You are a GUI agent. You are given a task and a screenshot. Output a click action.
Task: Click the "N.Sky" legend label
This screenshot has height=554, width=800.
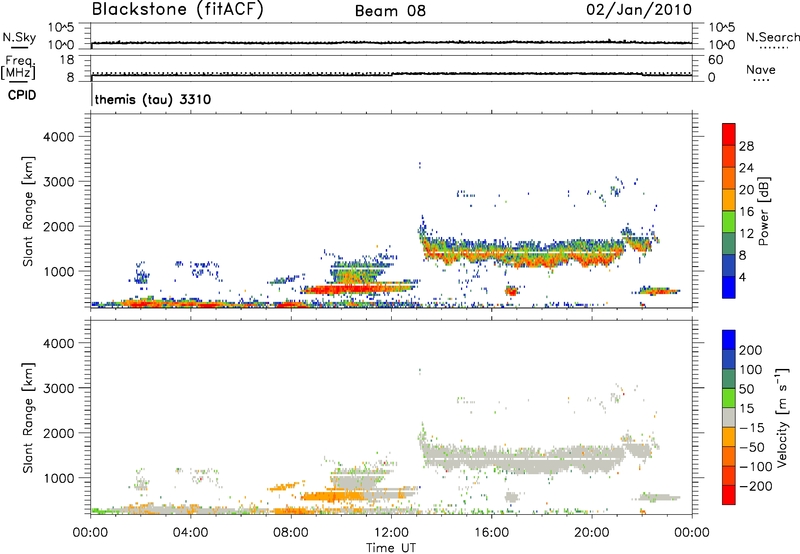[19, 37]
